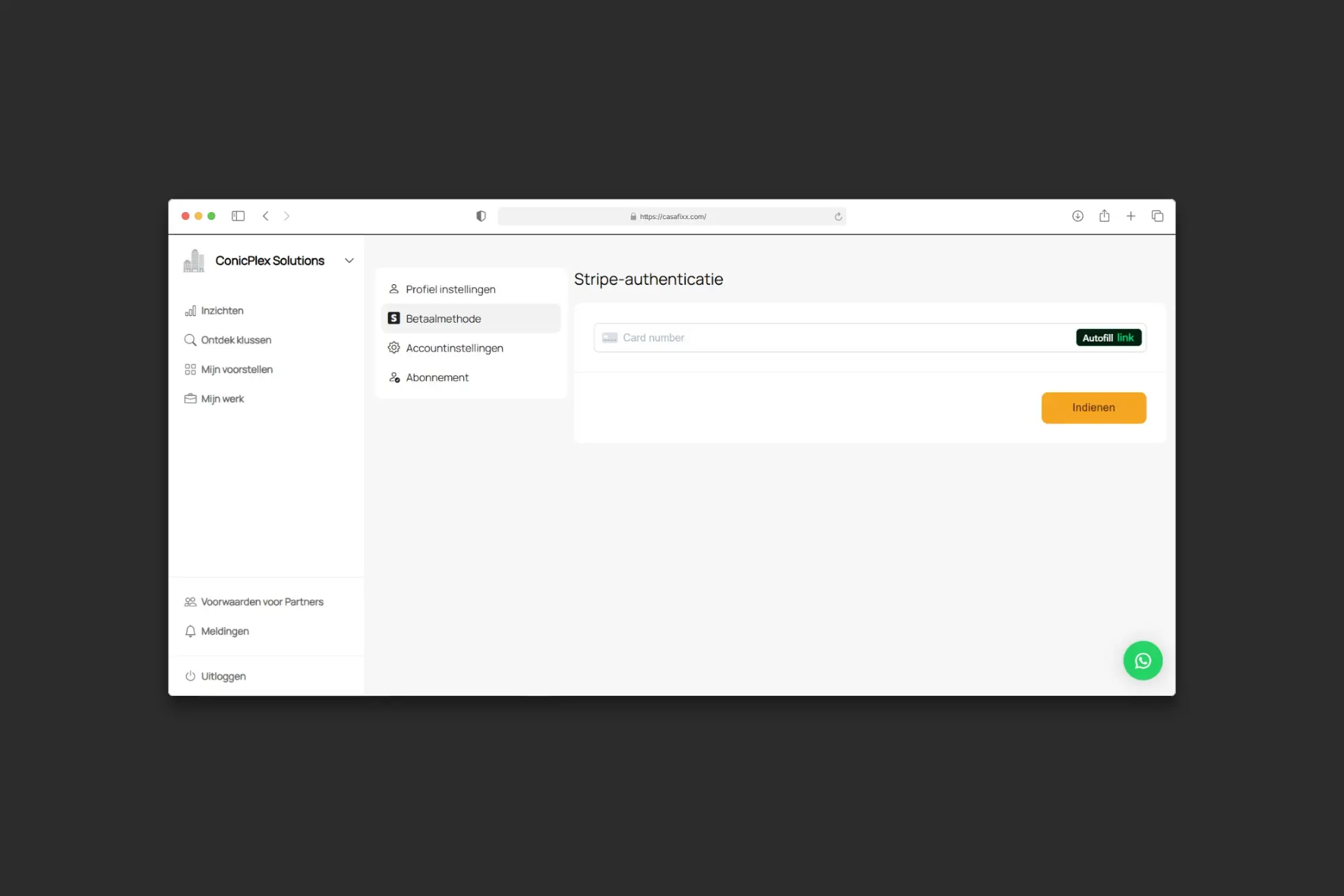The image size is (1344, 896).
Task: Select the Betaalmethode menu item
Action: point(443,318)
